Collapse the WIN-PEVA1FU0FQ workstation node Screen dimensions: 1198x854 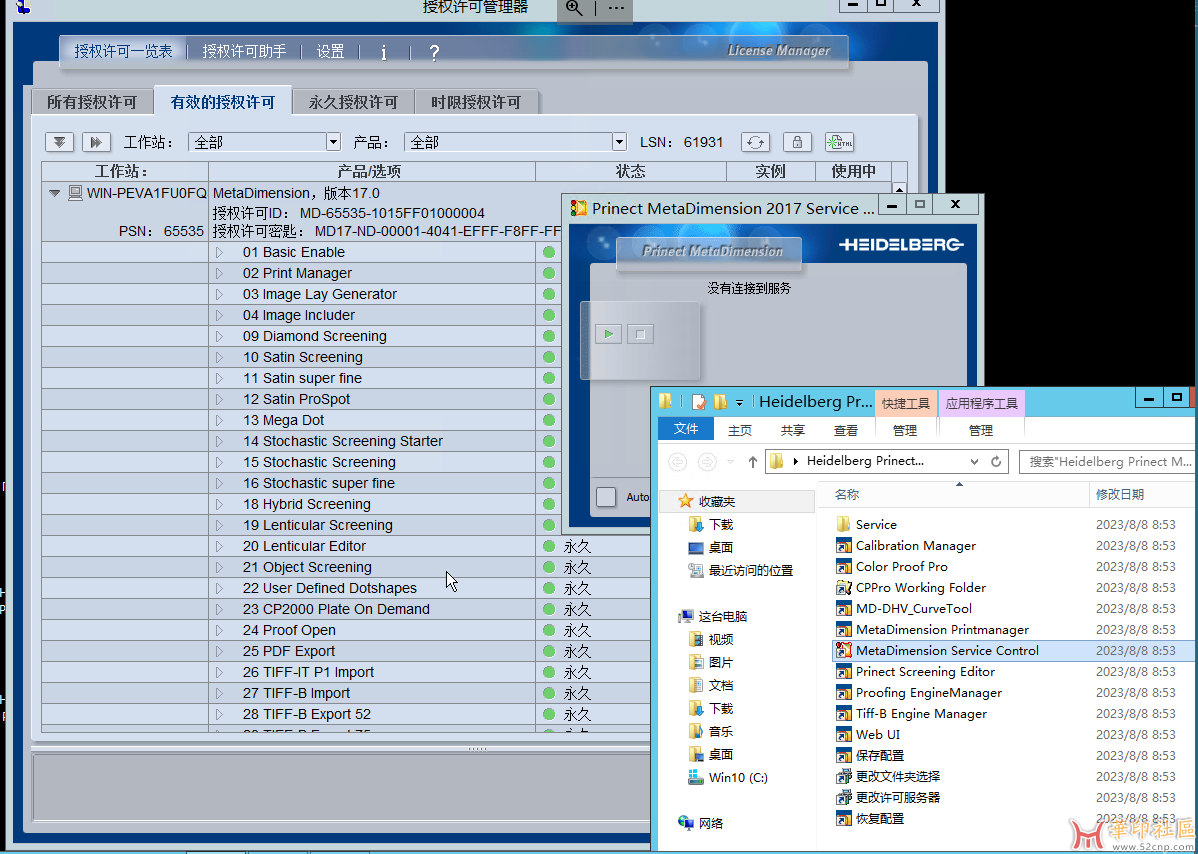[x=55, y=194]
